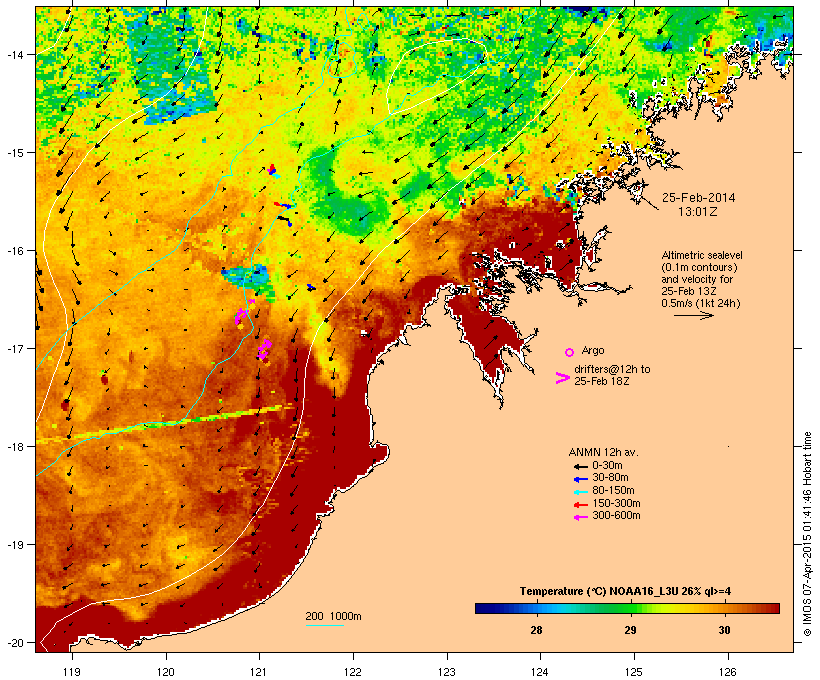The width and height of the screenshot is (820, 680).
Task: Click the temperature colorbar at 28 degrees
Action: click(x=536, y=608)
